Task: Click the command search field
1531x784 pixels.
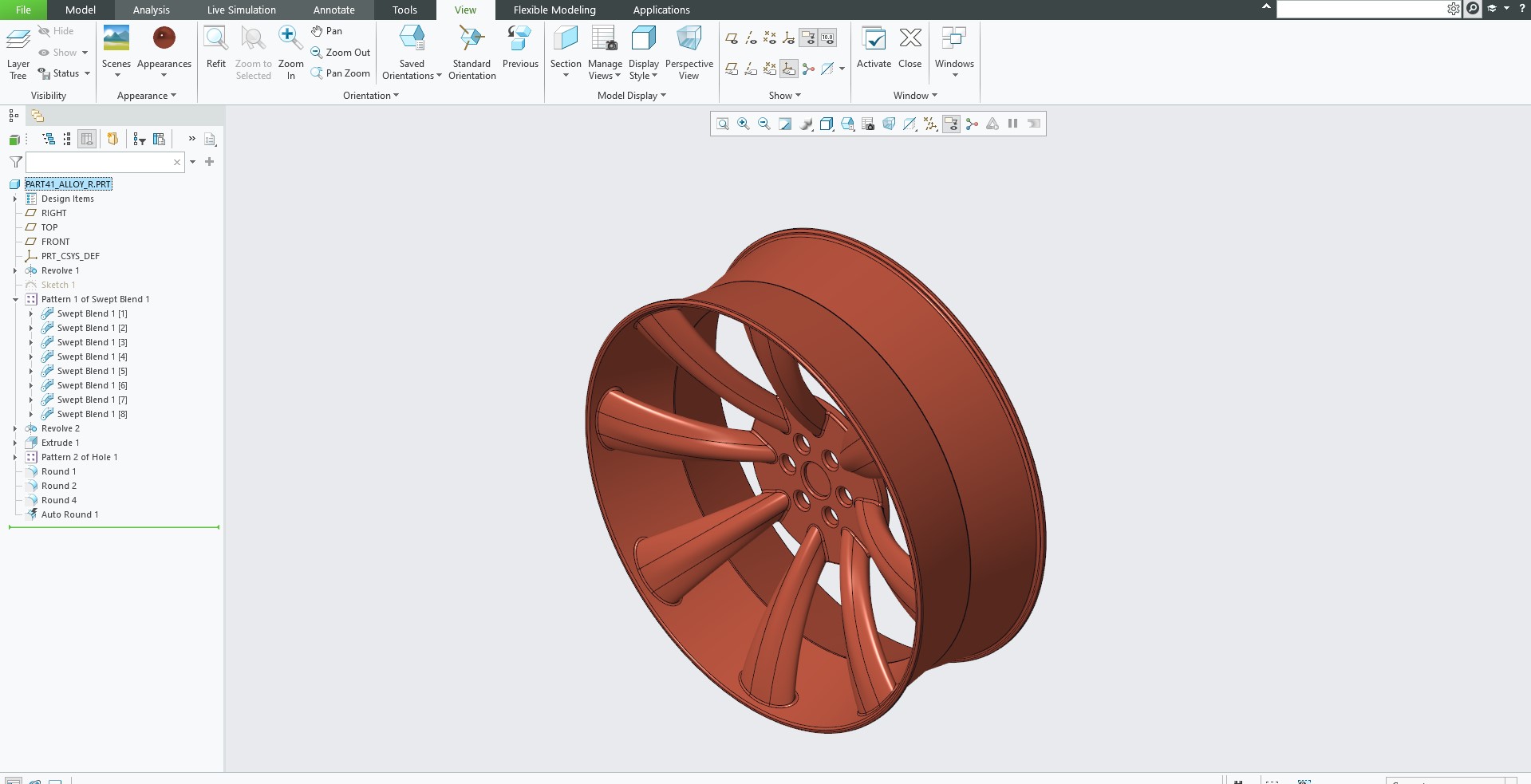Action: coord(1361,9)
